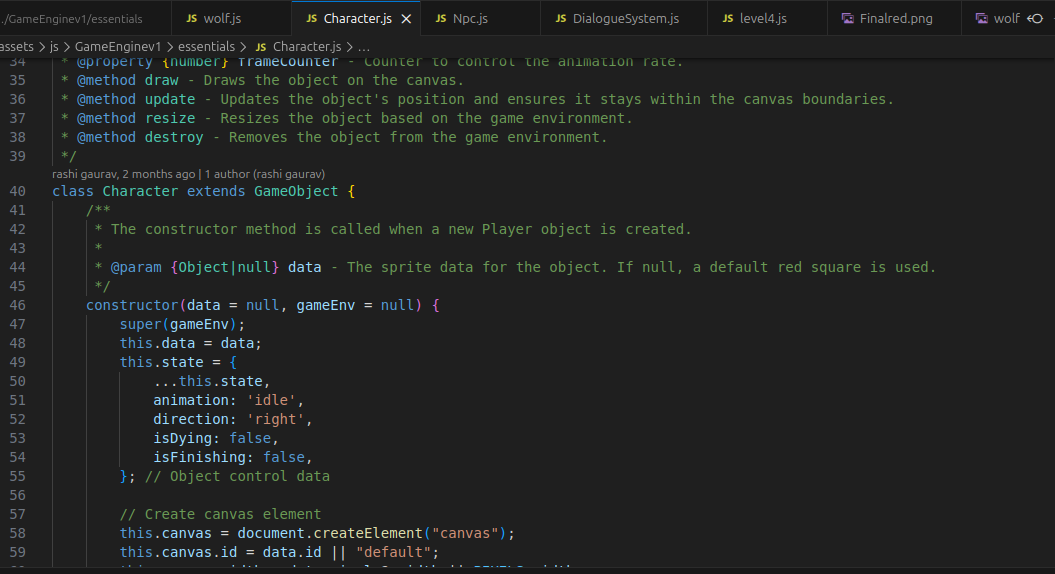Click the JS file icon on wolf.js tab
The image size is (1055, 574).
tap(192, 19)
